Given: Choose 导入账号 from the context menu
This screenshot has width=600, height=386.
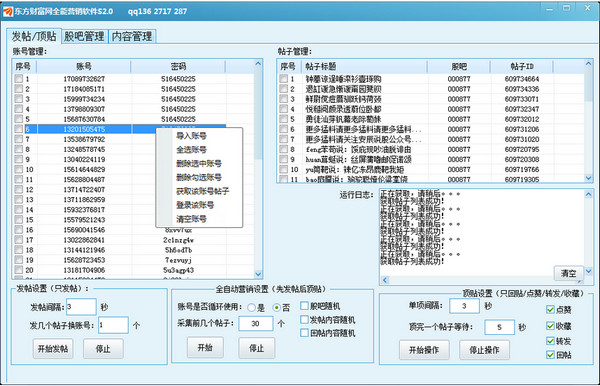Looking at the screenshot, I should pos(191,135).
